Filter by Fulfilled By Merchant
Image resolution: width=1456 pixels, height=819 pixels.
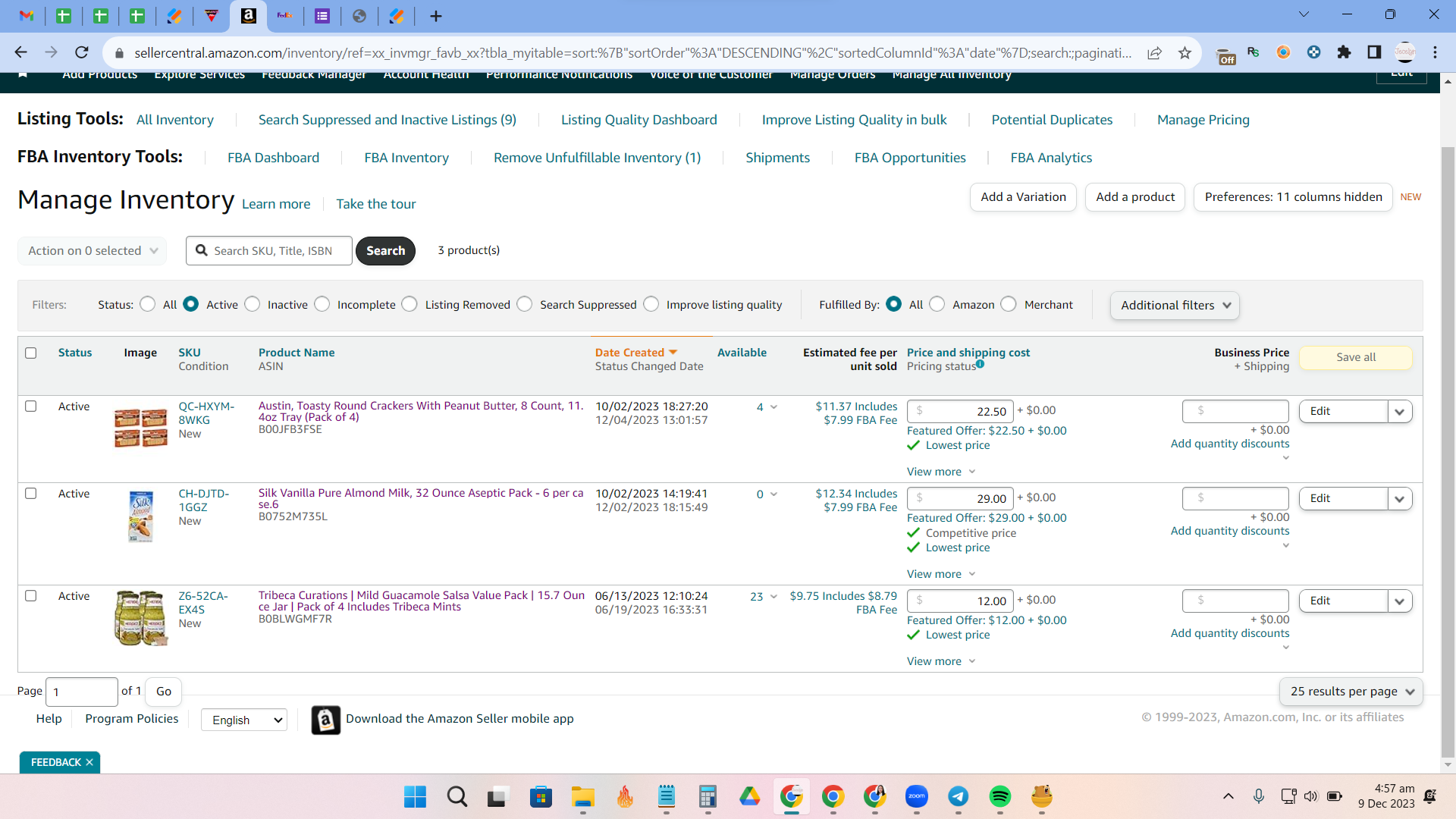pyautogui.click(x=1009, y=304)
